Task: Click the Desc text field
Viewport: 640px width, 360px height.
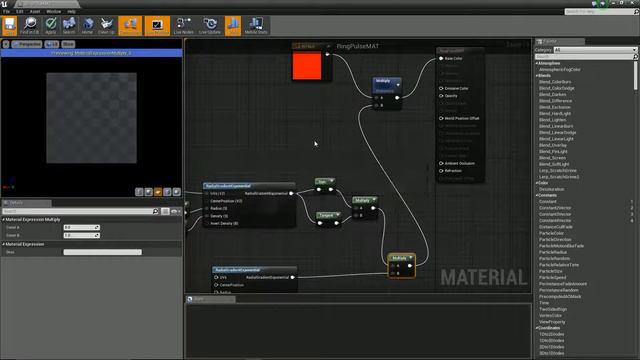Action: [x=102, y=252]
